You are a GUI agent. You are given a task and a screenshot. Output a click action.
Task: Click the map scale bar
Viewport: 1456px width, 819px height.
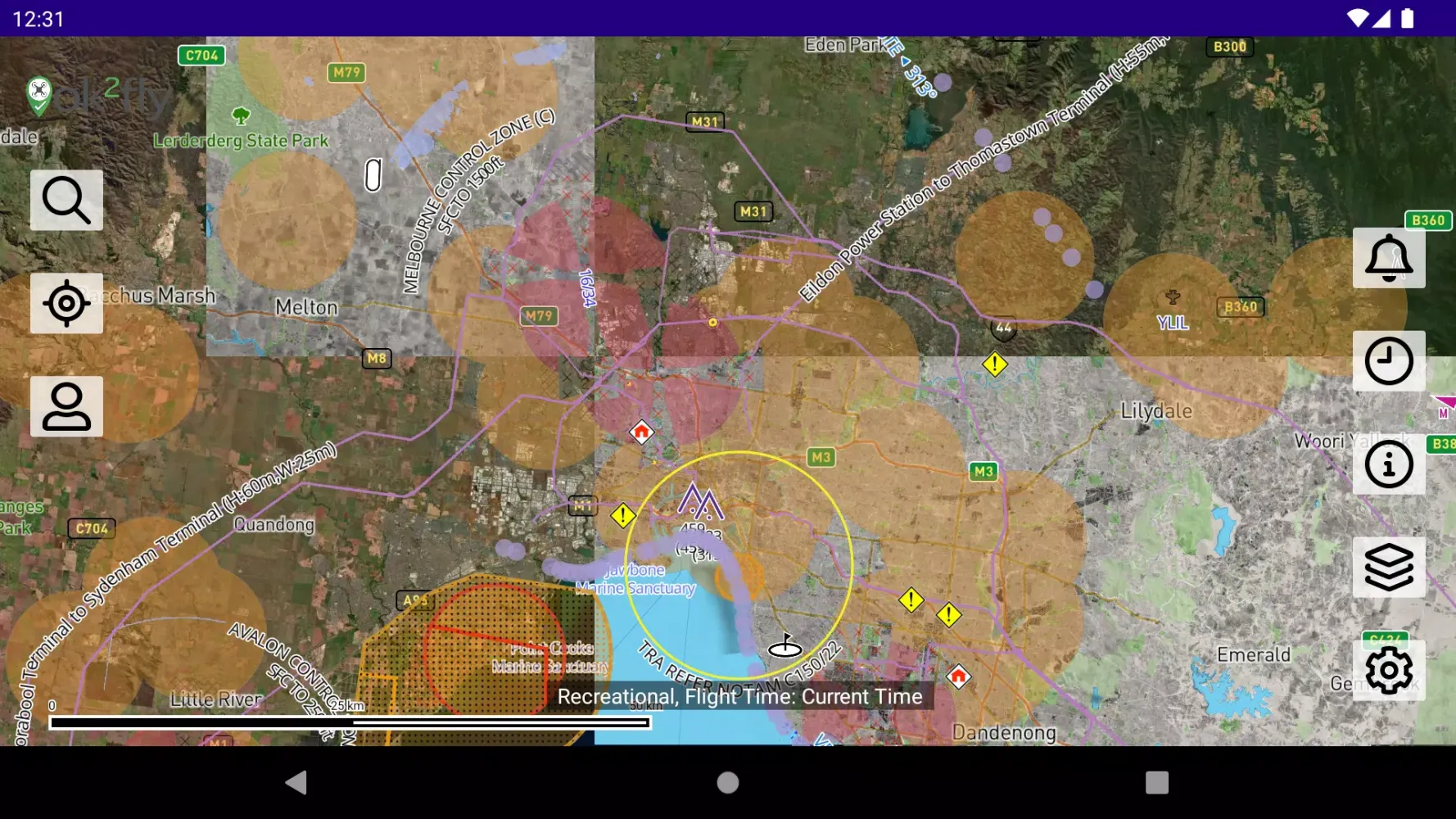coord(350,722)
